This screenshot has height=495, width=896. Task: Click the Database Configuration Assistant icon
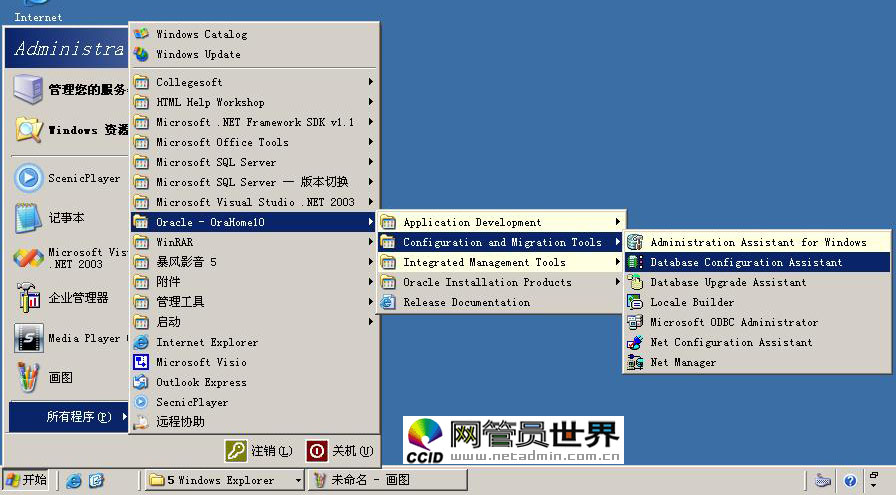click(x=635, y=262)
